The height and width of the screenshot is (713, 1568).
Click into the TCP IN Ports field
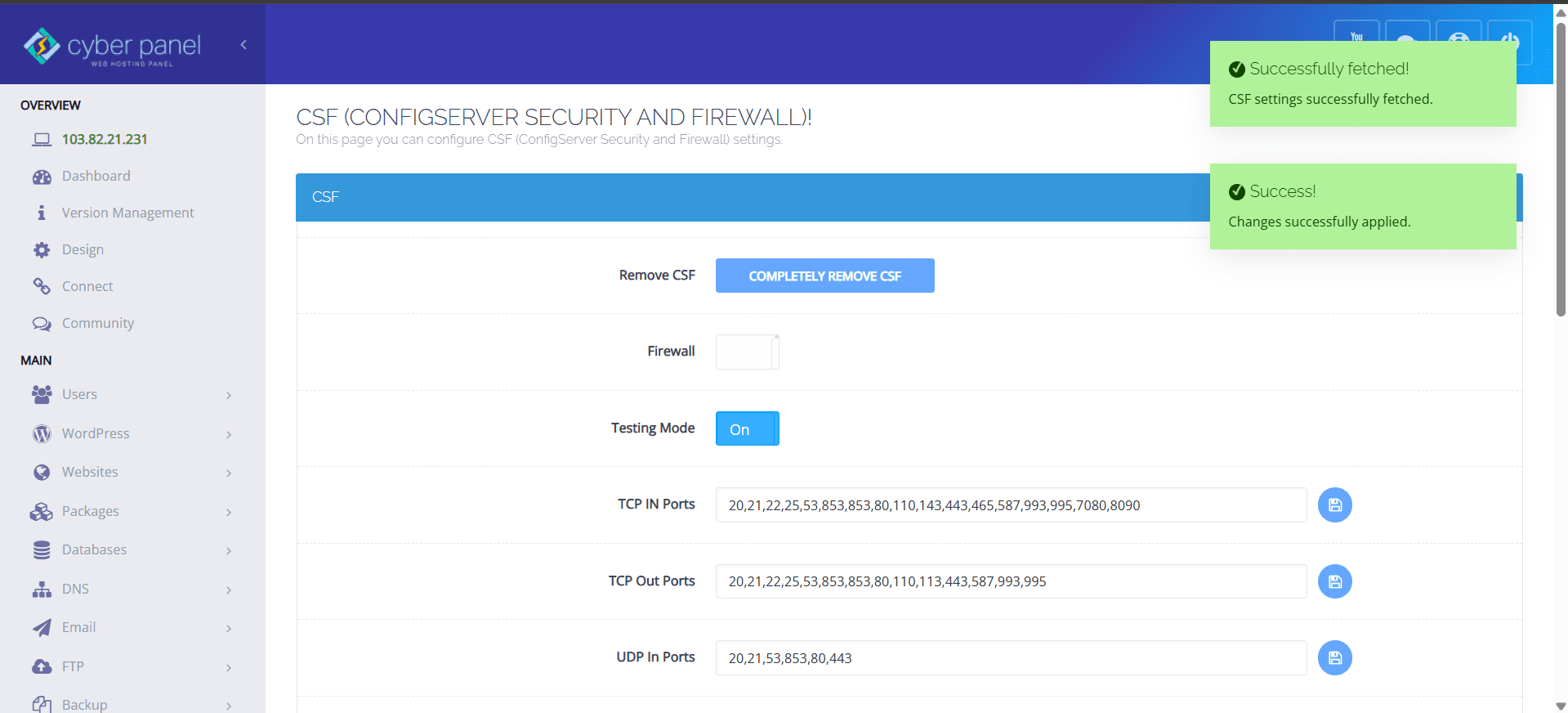tap(1010, 505)
